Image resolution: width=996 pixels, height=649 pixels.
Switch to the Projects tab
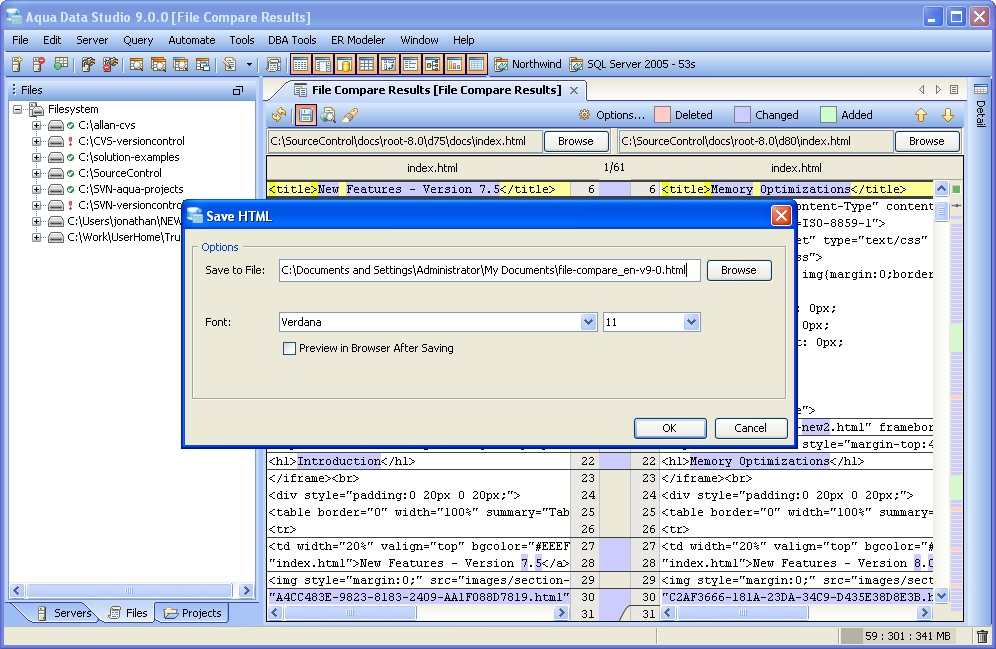pyautogui.click(x=193, y=613)
